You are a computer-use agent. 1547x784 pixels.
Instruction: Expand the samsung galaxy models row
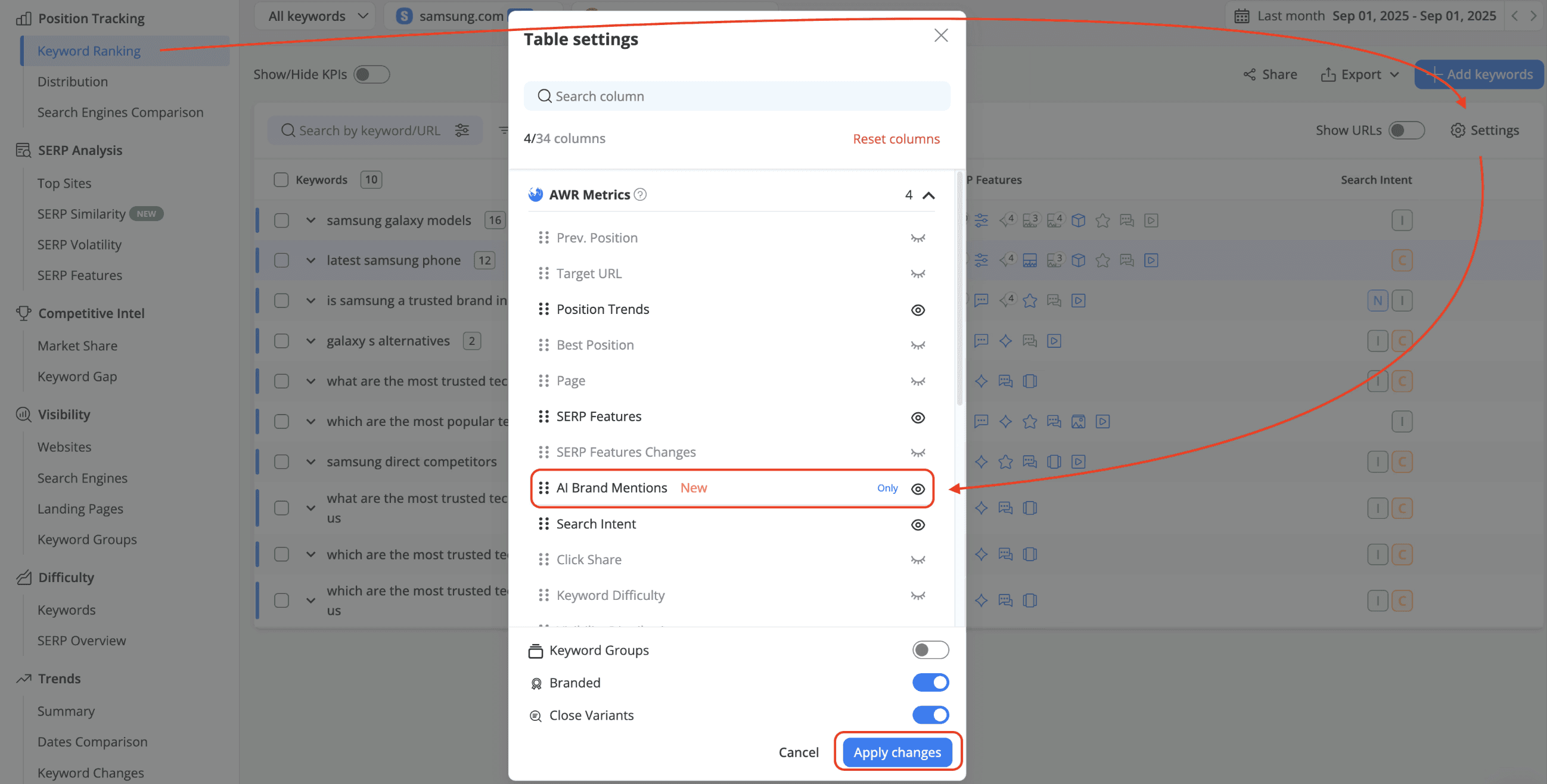pyautogui.click(x=310, y=220)
